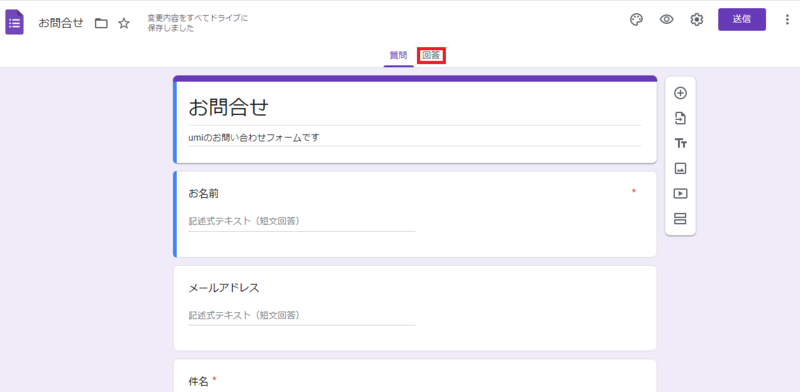Click the 送信 send button

pyautogui.click(x=742, y=19)
